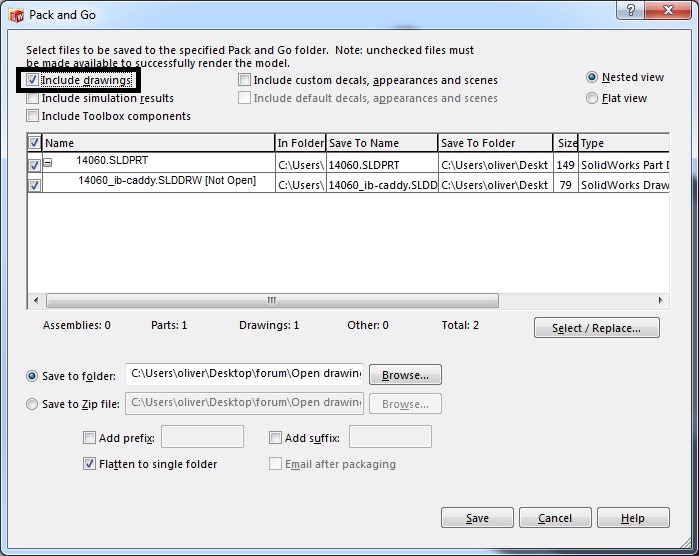Disable Flatten to single folder
Viewport: 699px width, 556px height.
[90, 464]
